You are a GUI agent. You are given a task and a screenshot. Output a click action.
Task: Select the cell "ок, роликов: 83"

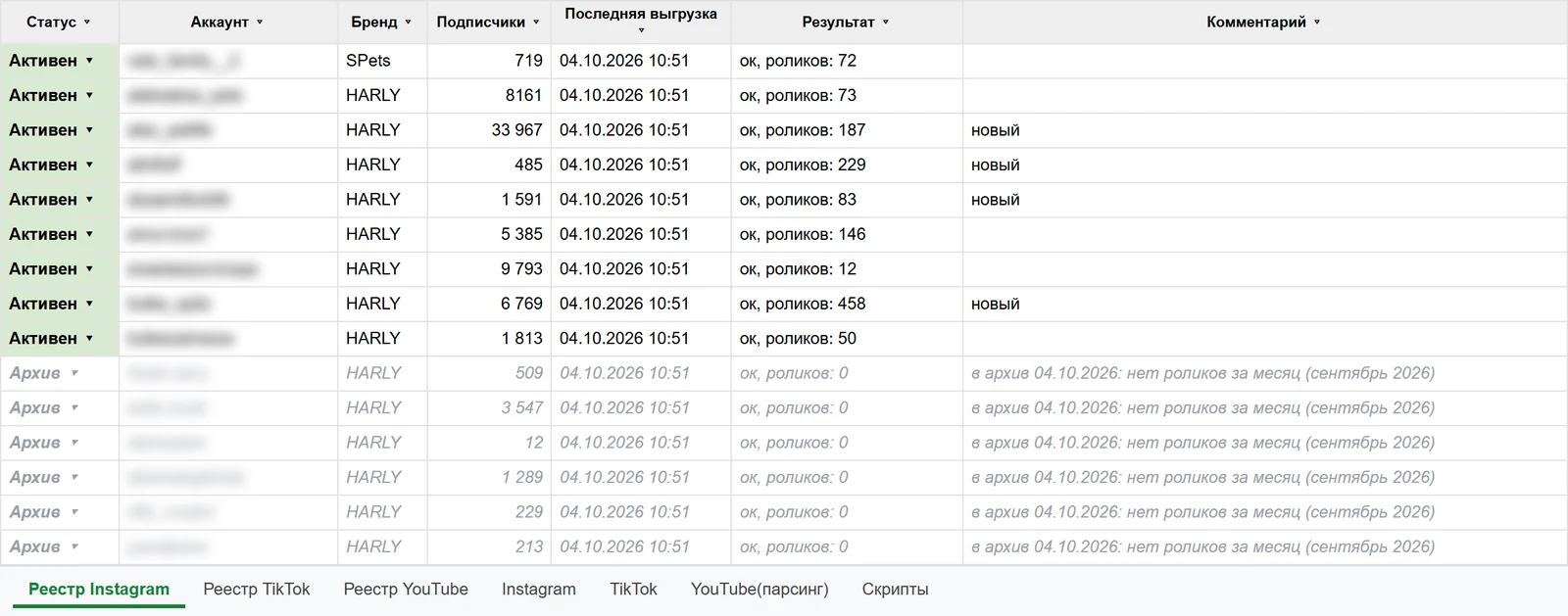click(847, 200)
